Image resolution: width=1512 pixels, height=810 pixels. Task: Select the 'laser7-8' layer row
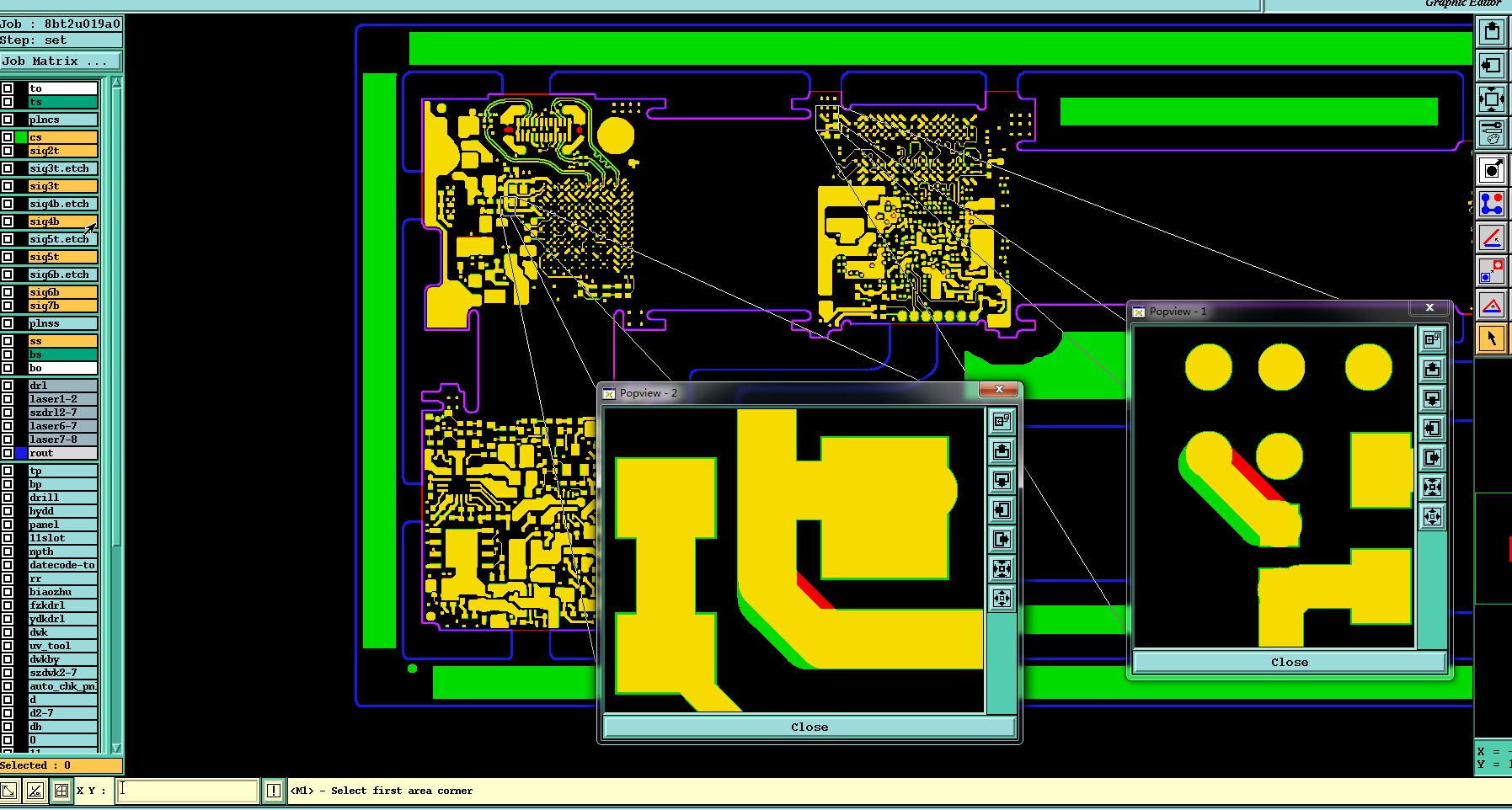coord(63,440)
